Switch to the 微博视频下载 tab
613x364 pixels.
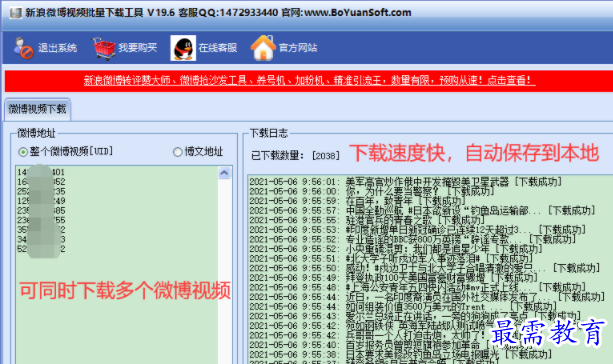point(38,109)
